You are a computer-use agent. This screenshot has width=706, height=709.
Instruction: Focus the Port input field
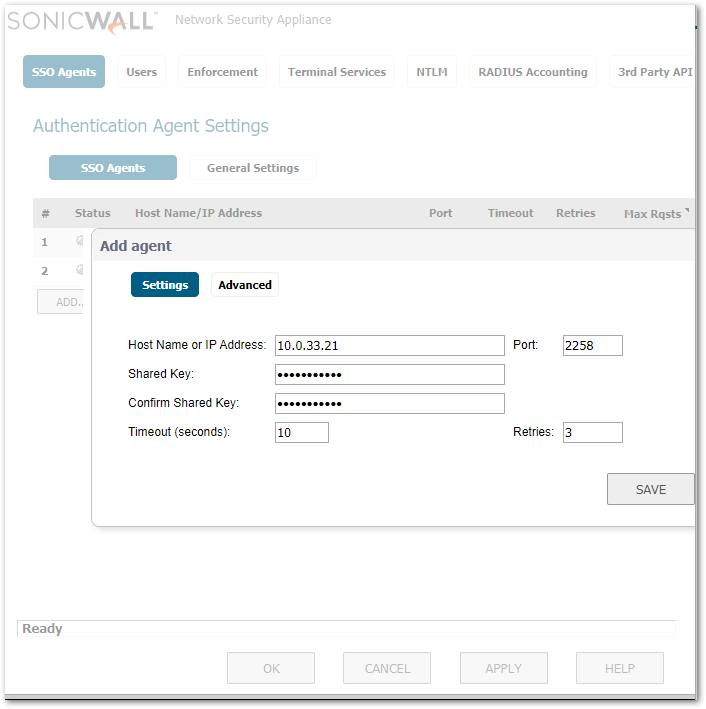pyautogui.click(x=592, y=345)
